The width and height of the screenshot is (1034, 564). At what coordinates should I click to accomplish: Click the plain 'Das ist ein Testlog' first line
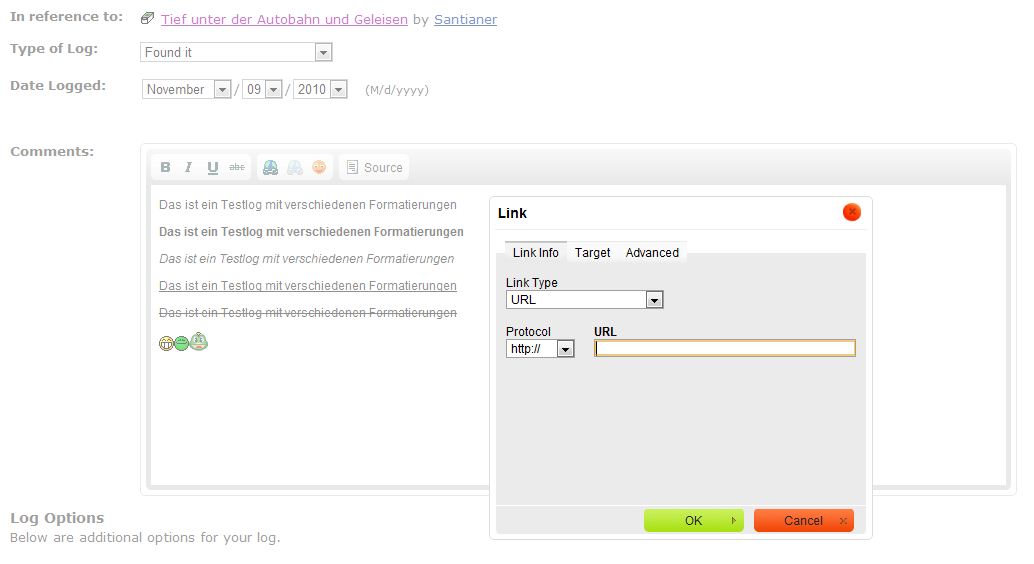tap(308, 204)
